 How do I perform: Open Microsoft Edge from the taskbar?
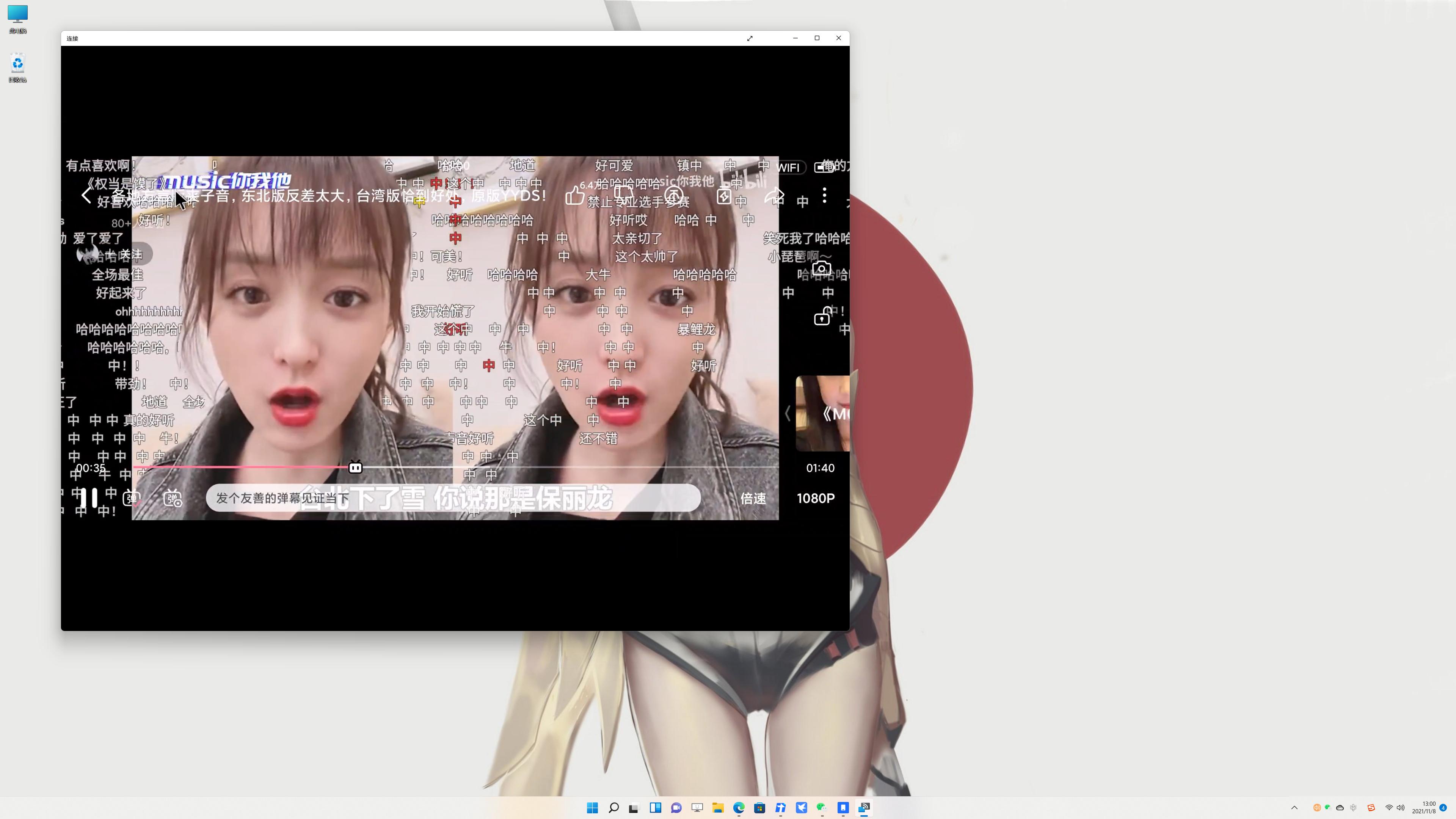(739, 808)
